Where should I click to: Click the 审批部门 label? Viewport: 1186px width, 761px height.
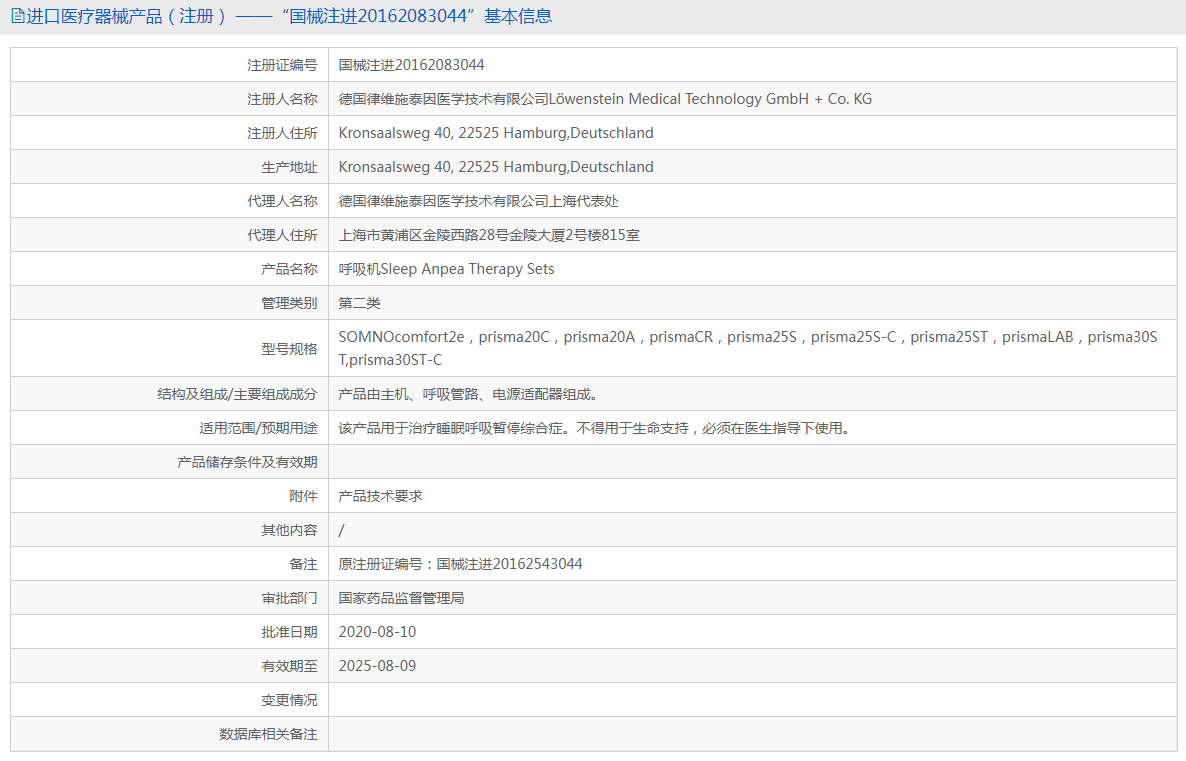click(x=290, y=598)
